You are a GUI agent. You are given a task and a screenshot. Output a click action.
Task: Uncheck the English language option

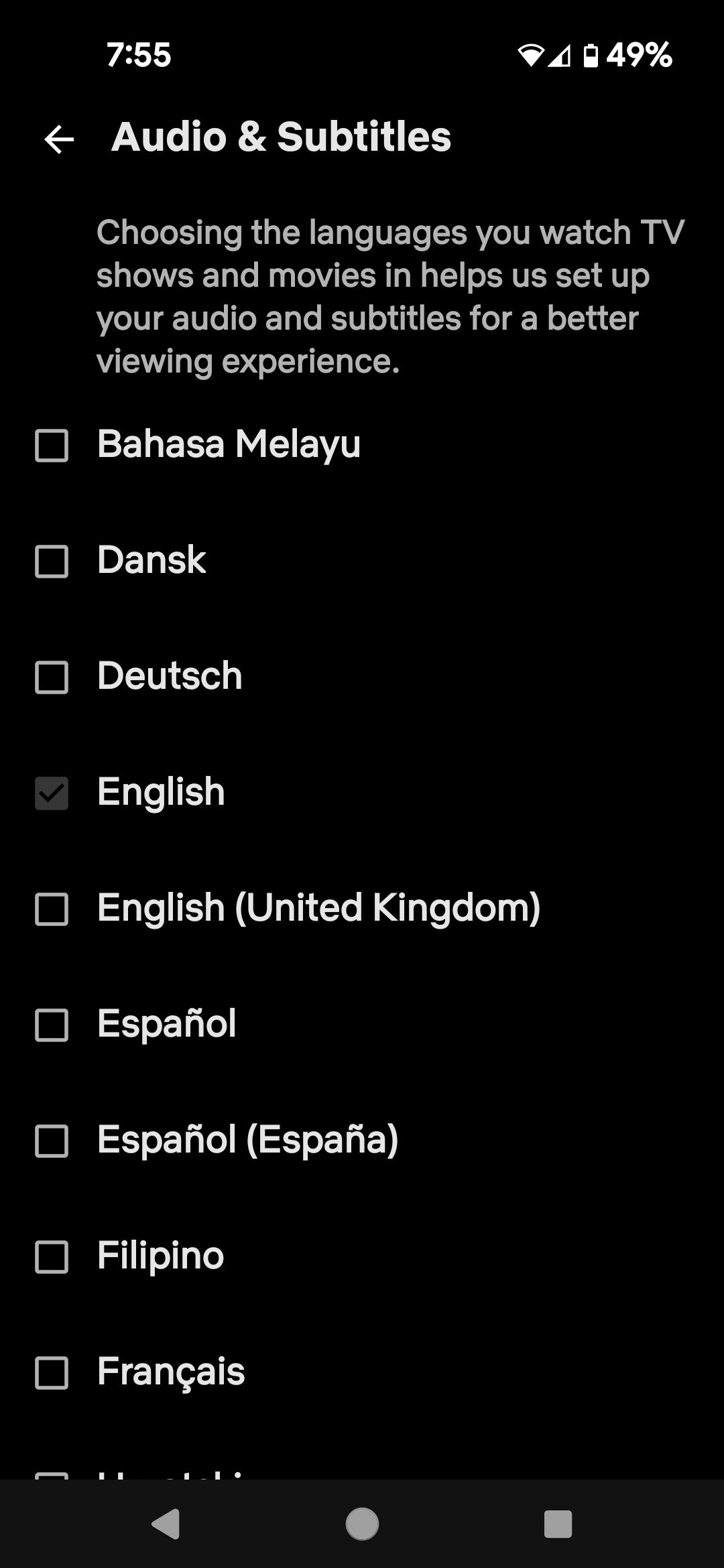[x=52, y=793]
